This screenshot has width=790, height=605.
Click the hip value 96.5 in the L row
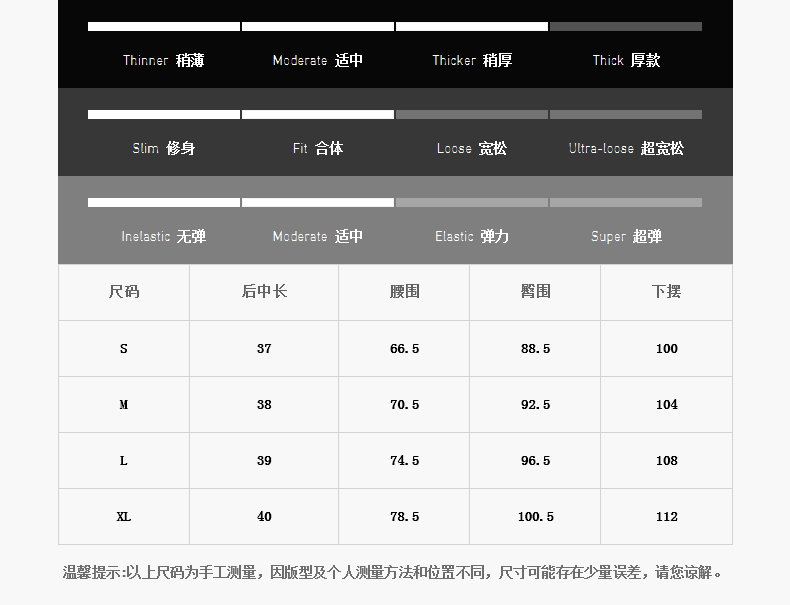point(535,460)
